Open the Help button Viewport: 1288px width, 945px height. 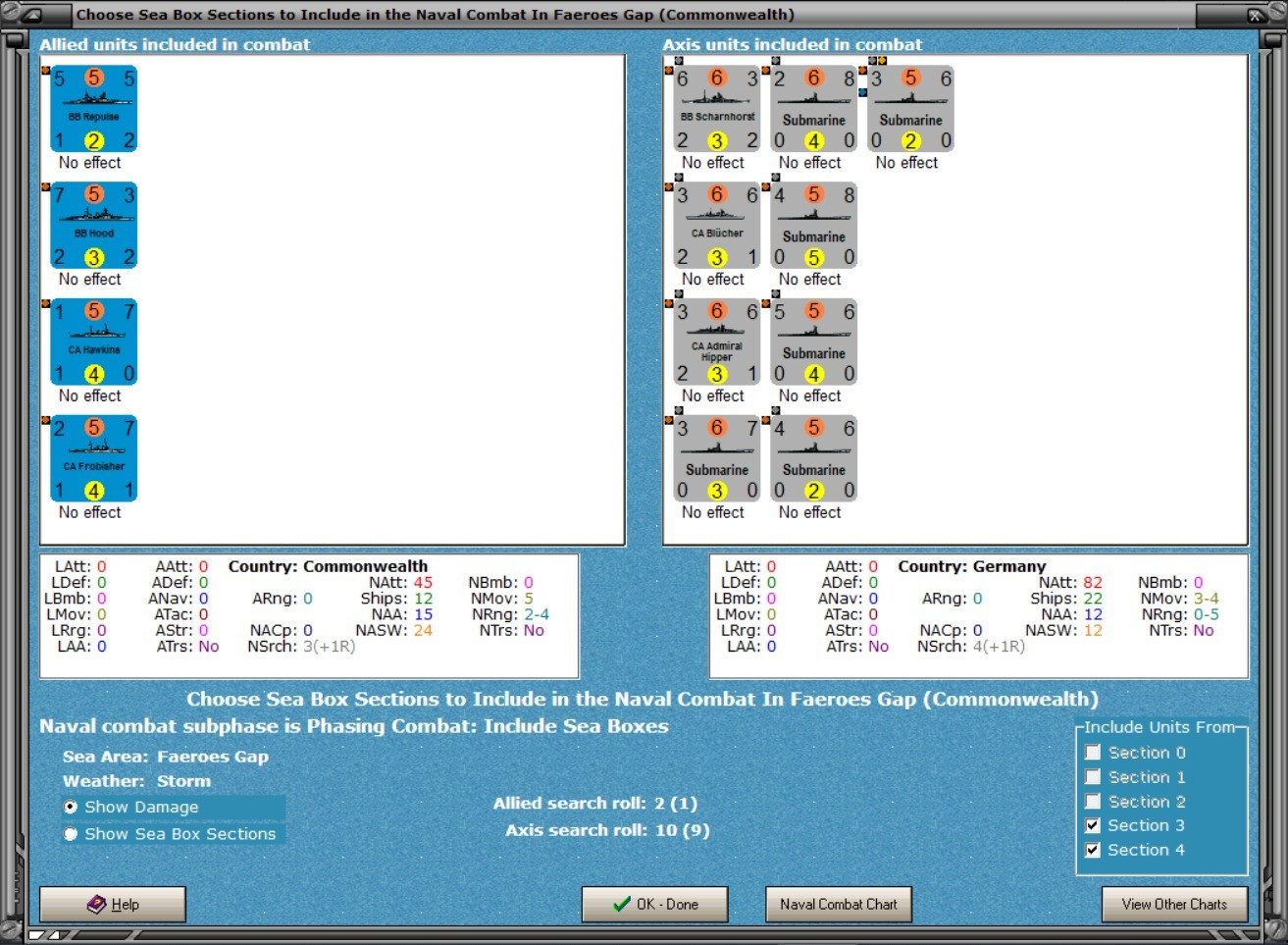point(113,904)
